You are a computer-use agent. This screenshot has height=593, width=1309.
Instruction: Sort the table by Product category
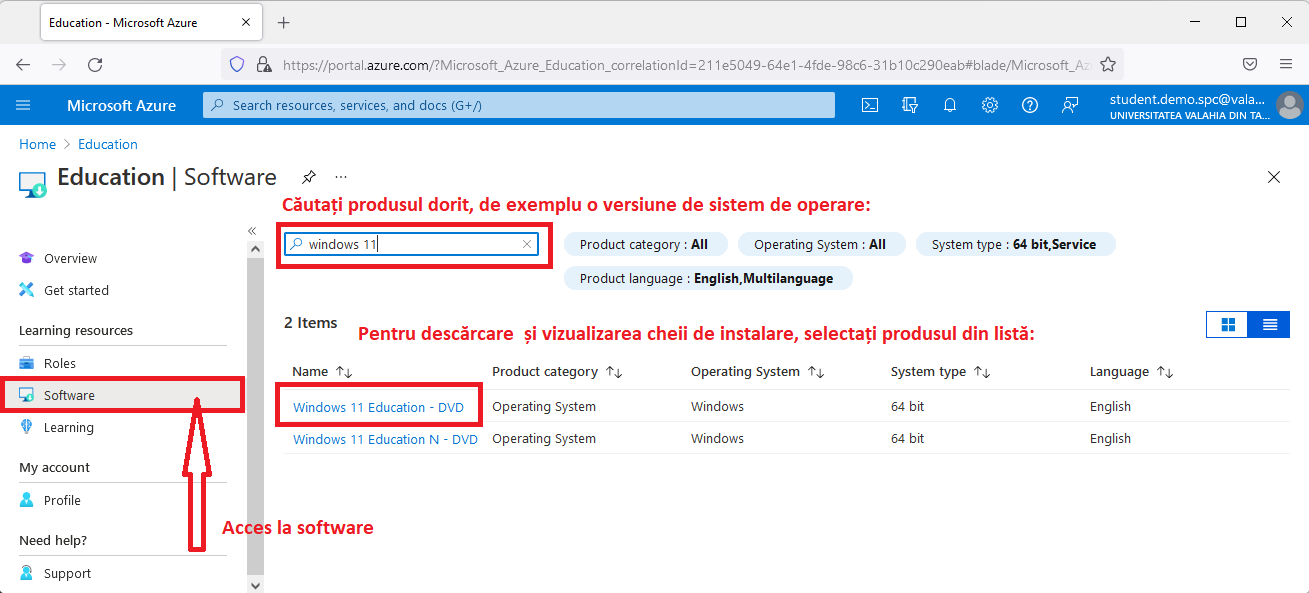tap(614, 372)
